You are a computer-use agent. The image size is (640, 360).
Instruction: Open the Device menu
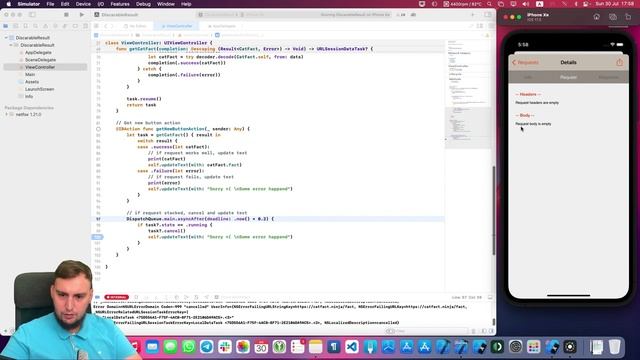(x=83, y=4)
